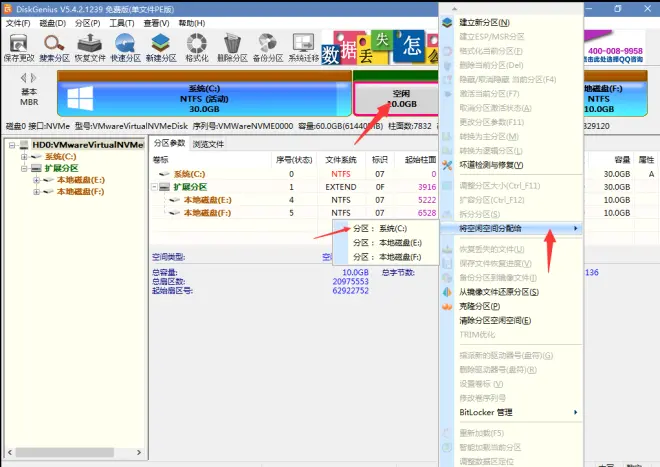Open the BitLocker 管理 submenu
Screen dimensions: 660x467
click(511, 412)
